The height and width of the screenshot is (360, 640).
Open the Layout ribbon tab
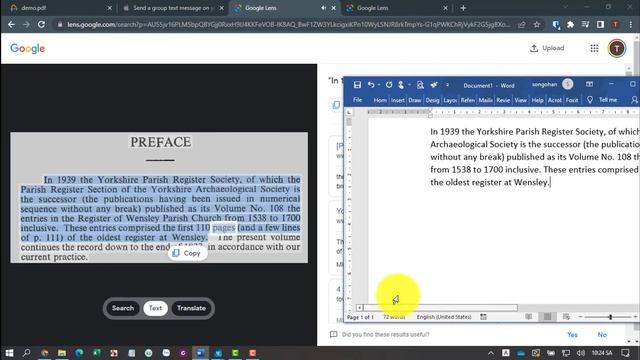(450, 100)
